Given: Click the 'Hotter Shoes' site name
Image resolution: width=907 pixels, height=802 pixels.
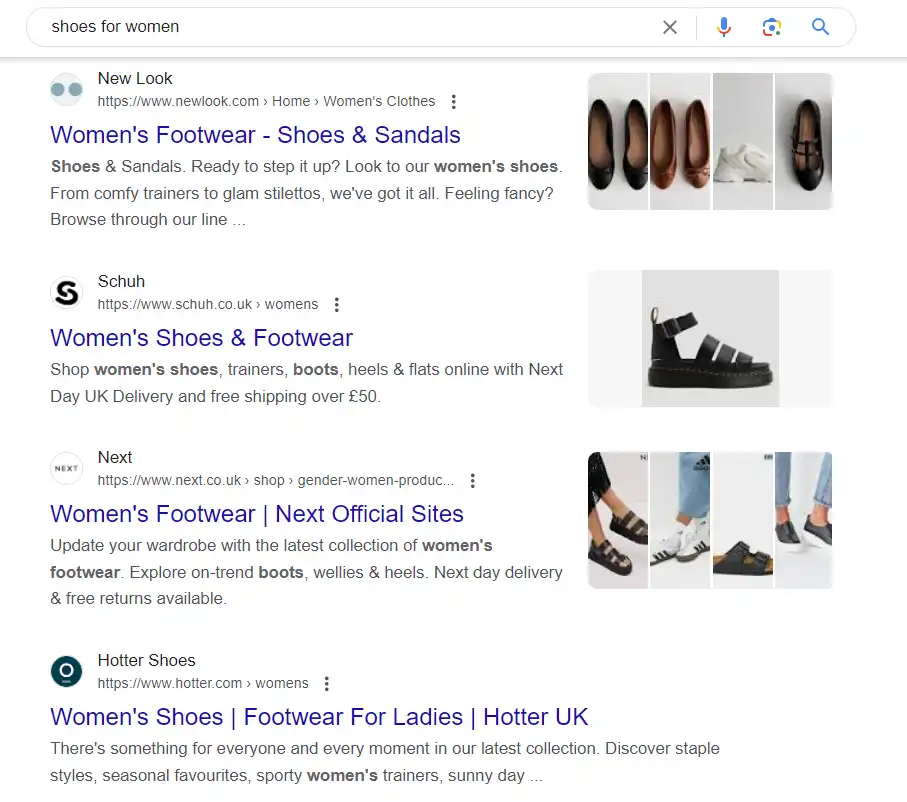Looking at the screenshot, I should pyautogui.click(x=146, y=660).
